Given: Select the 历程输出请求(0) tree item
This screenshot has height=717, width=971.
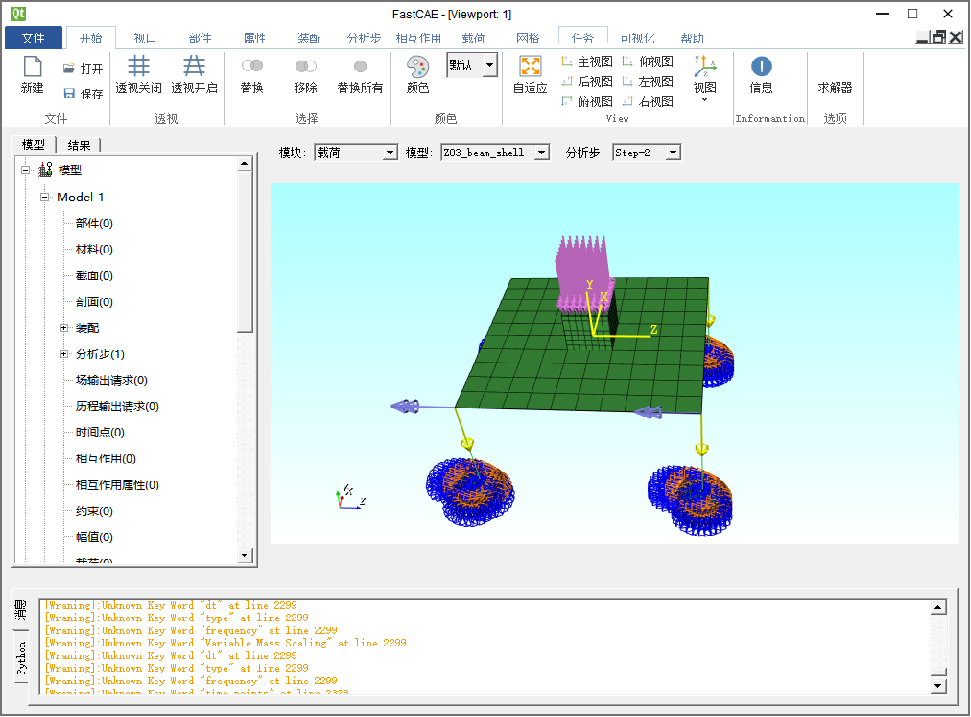Looking at the screenshot, I should [117, 406].
